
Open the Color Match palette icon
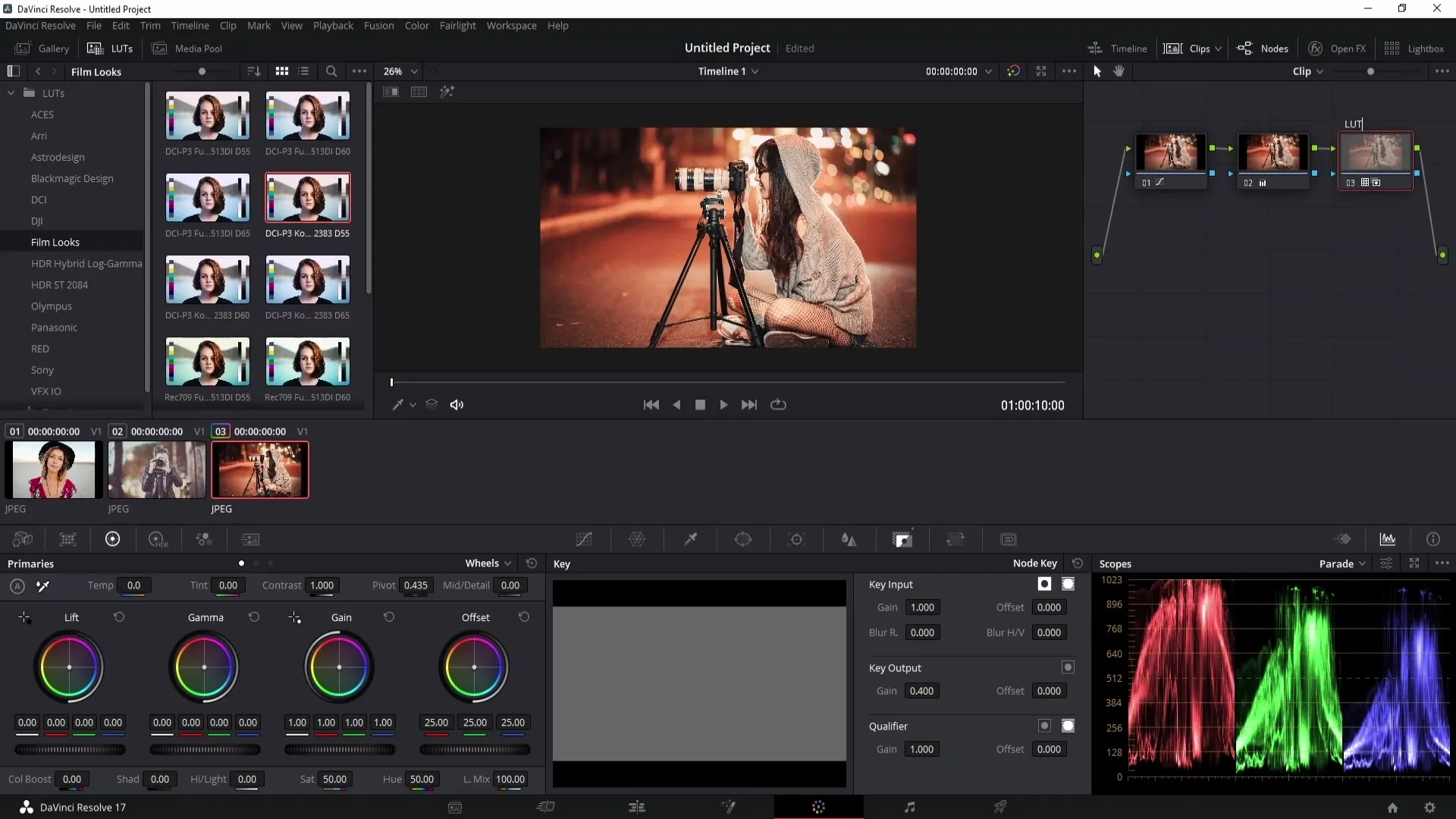tap(68, 539)
